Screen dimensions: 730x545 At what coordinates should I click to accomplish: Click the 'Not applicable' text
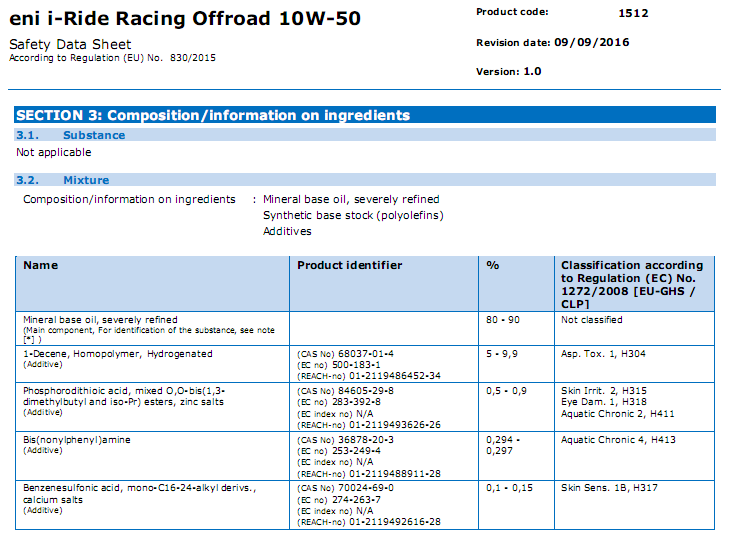(54, 152)
